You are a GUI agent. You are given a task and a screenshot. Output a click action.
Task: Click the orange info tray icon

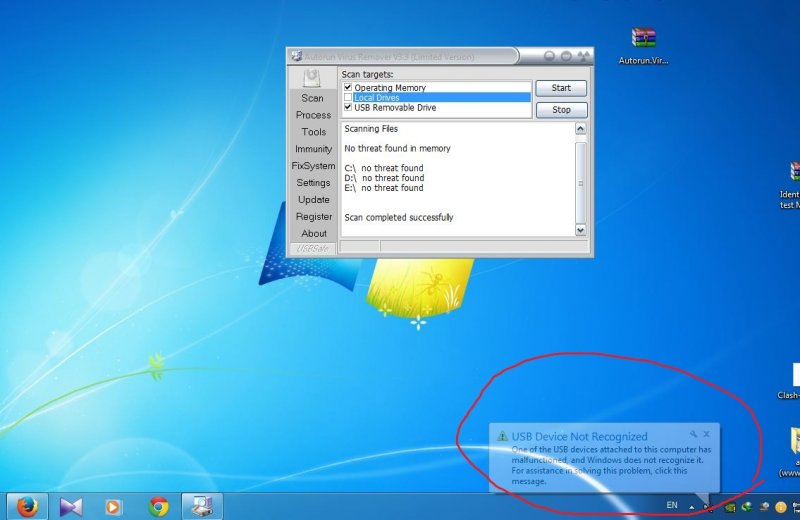click(x=781, y=507)
